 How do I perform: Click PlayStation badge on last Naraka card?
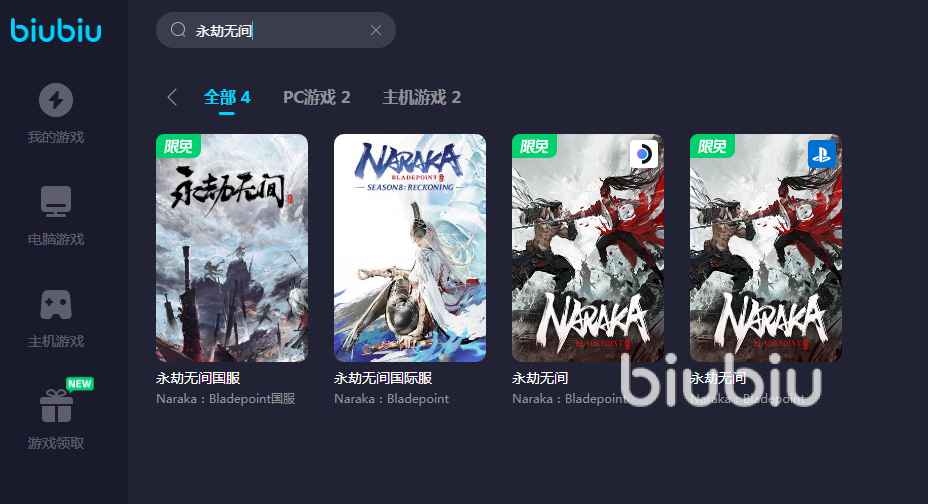tap(821, 154)
